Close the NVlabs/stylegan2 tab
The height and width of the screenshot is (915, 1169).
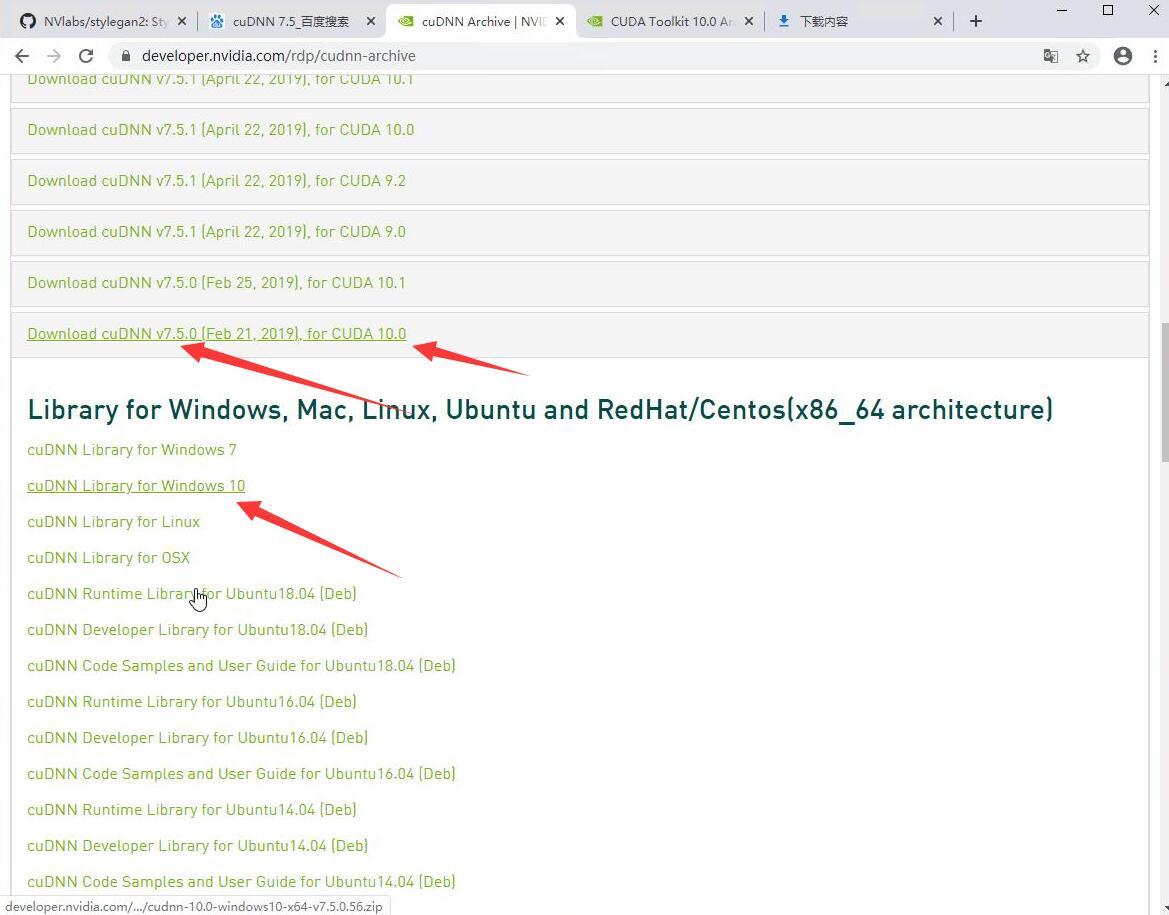click(x=181, y=22)
